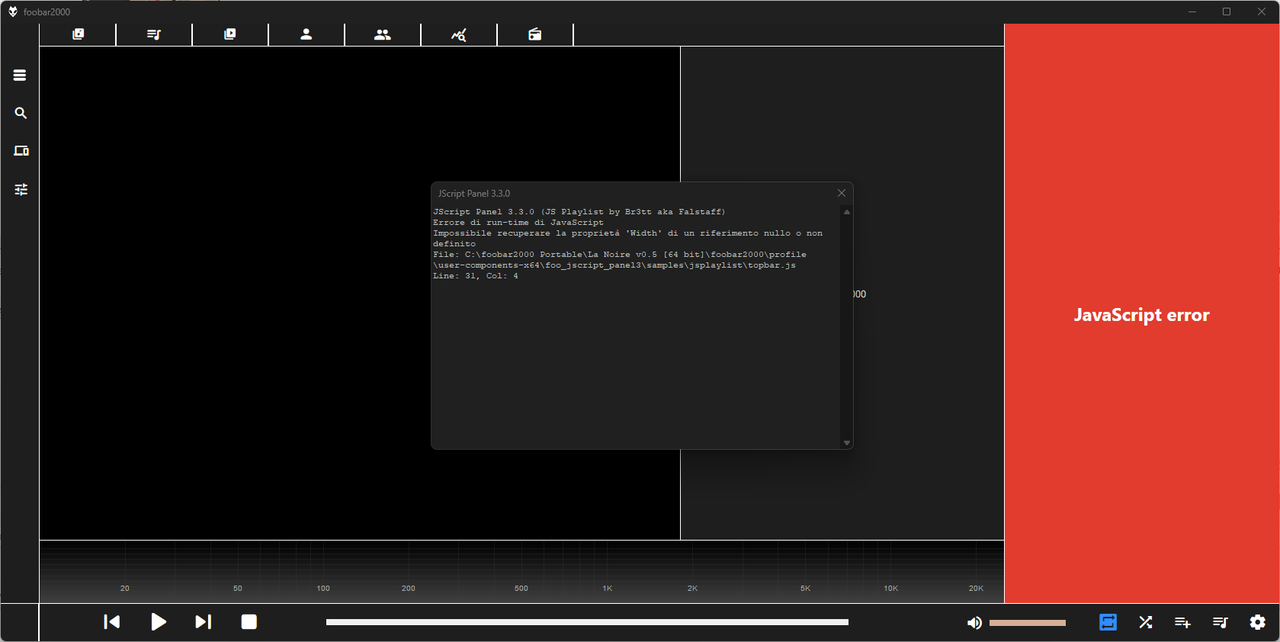Open the graph search analysis tab
Image resolution: width=1280 pixels, height=642 pixels.
point(459,34)
